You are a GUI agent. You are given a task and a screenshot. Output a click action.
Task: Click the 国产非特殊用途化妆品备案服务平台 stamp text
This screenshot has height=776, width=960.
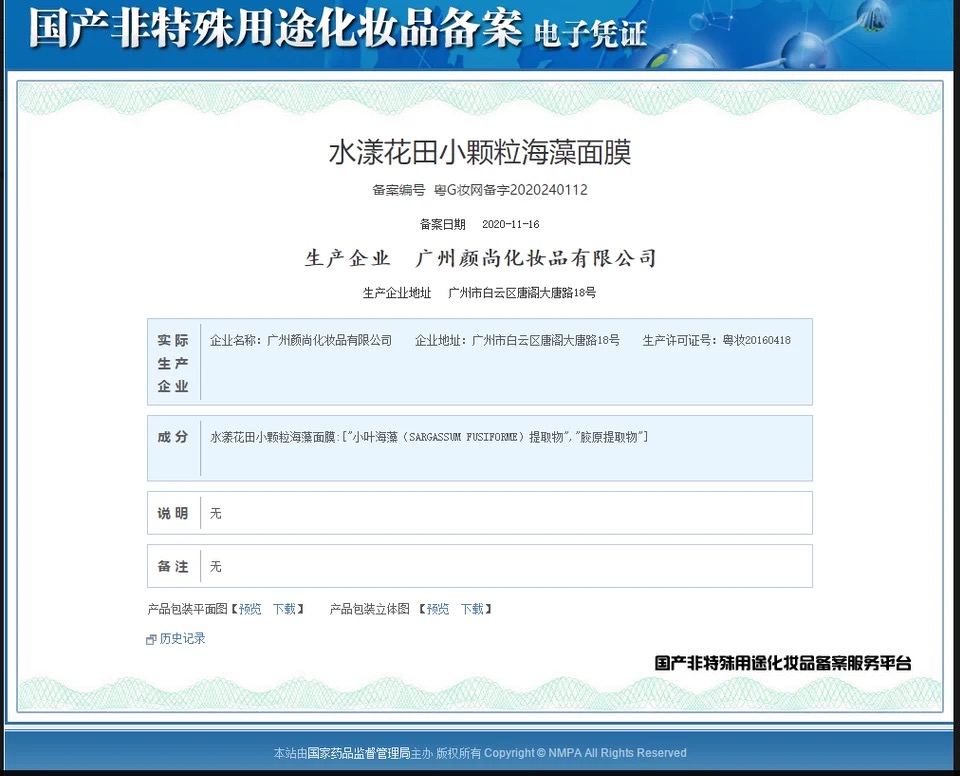pos(783,663)
